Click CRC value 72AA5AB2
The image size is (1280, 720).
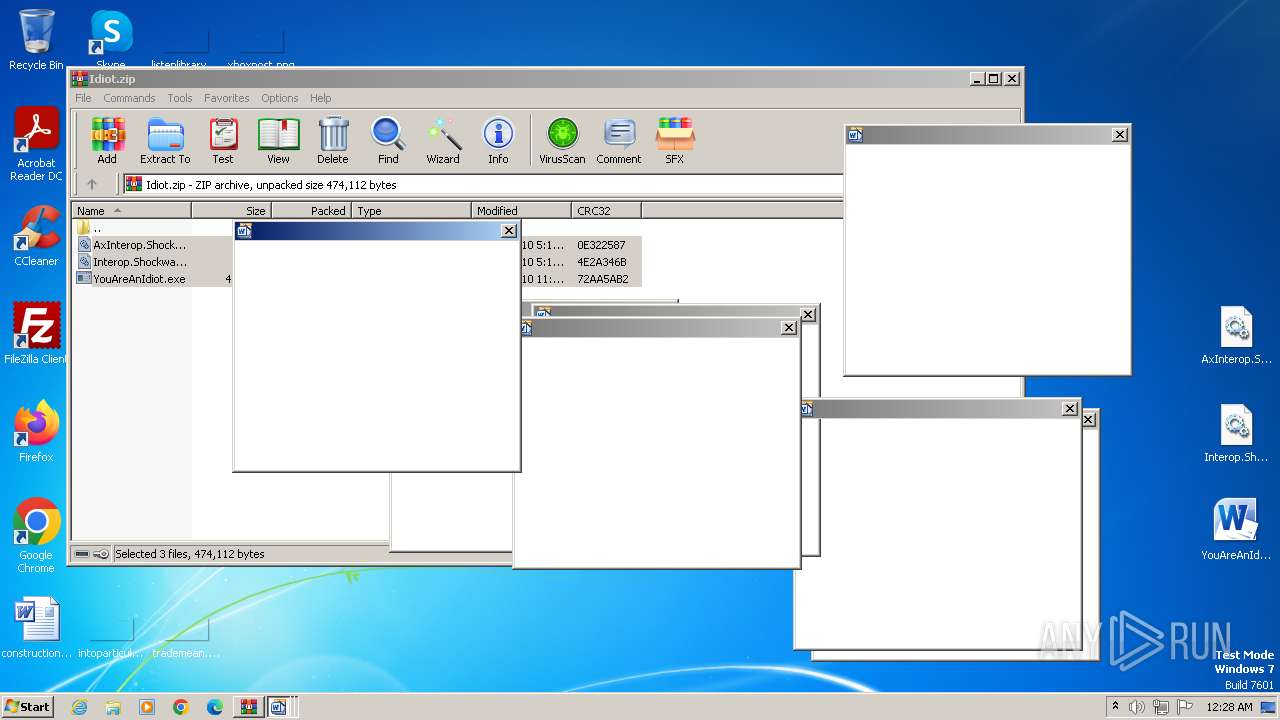pyautogui.click(x=602, y=279)
